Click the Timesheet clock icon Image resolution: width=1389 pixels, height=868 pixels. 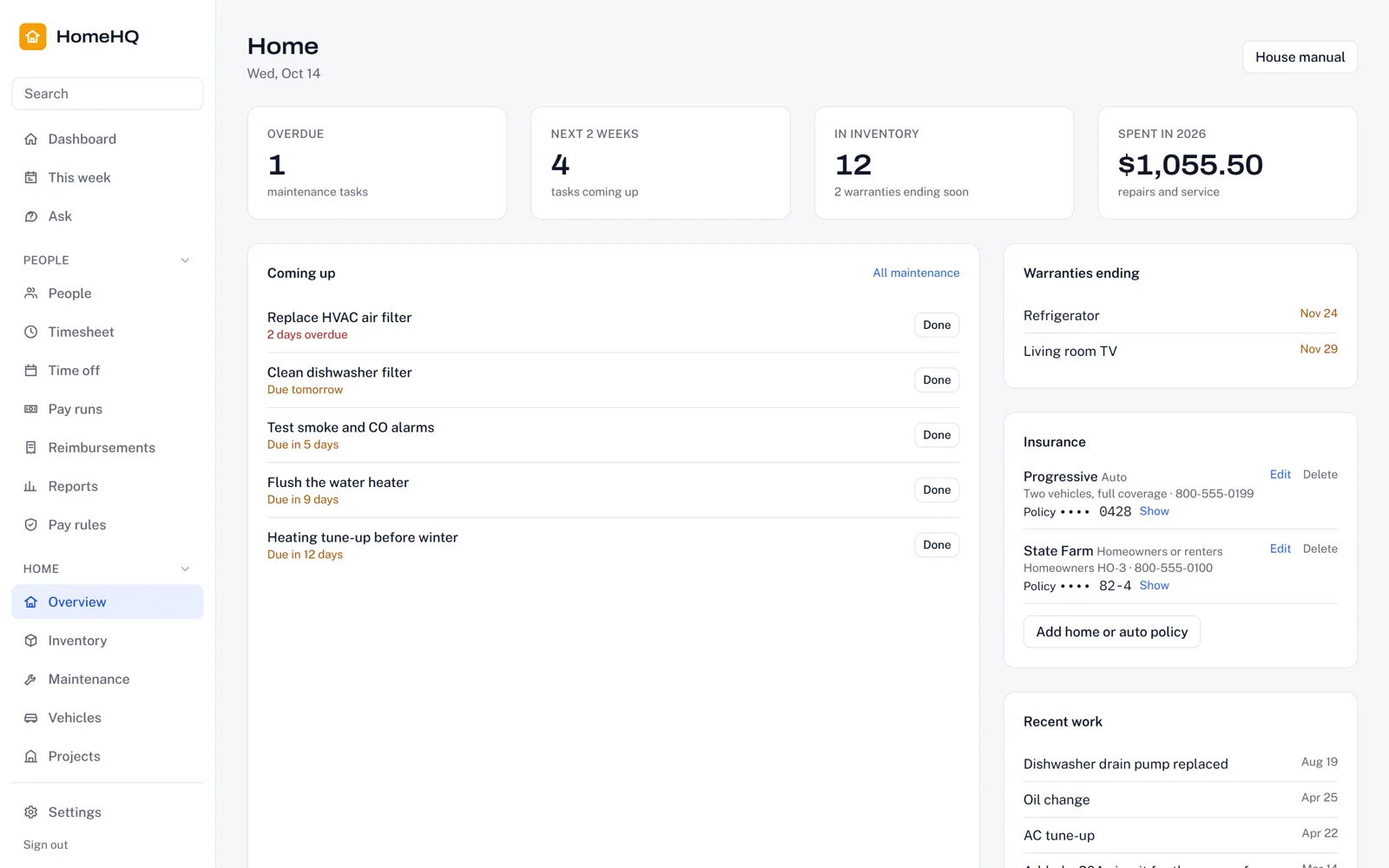coord(31,332)
